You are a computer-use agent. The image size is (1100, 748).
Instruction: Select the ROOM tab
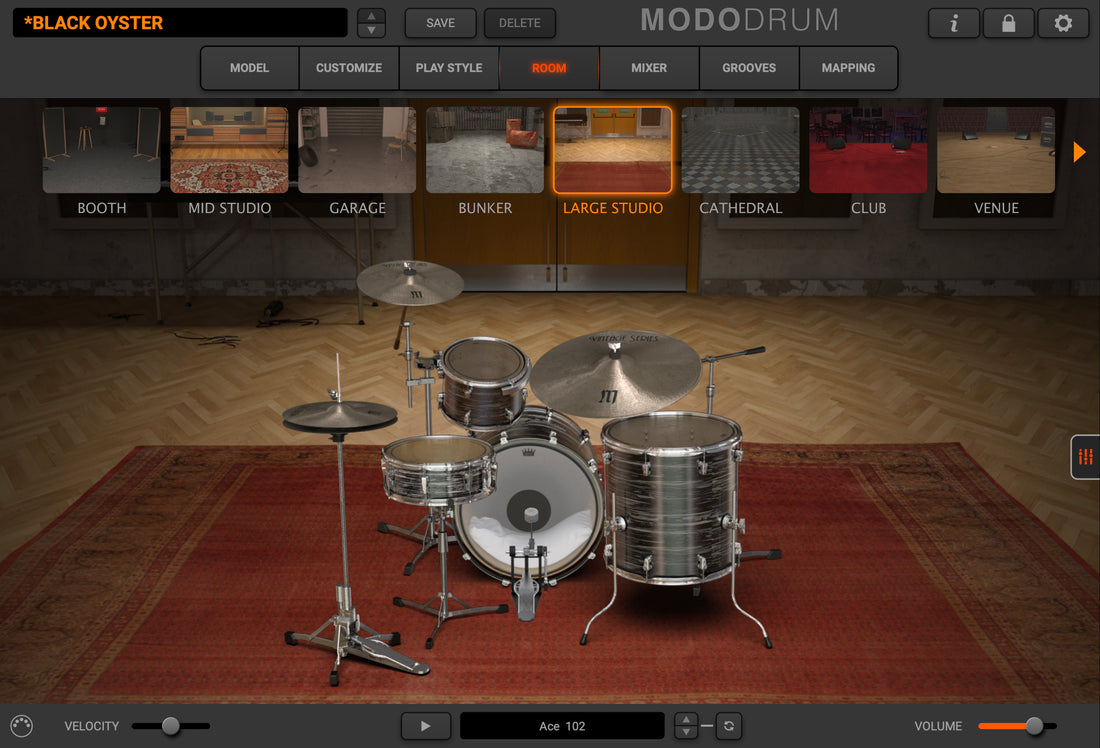coord(549,68)
